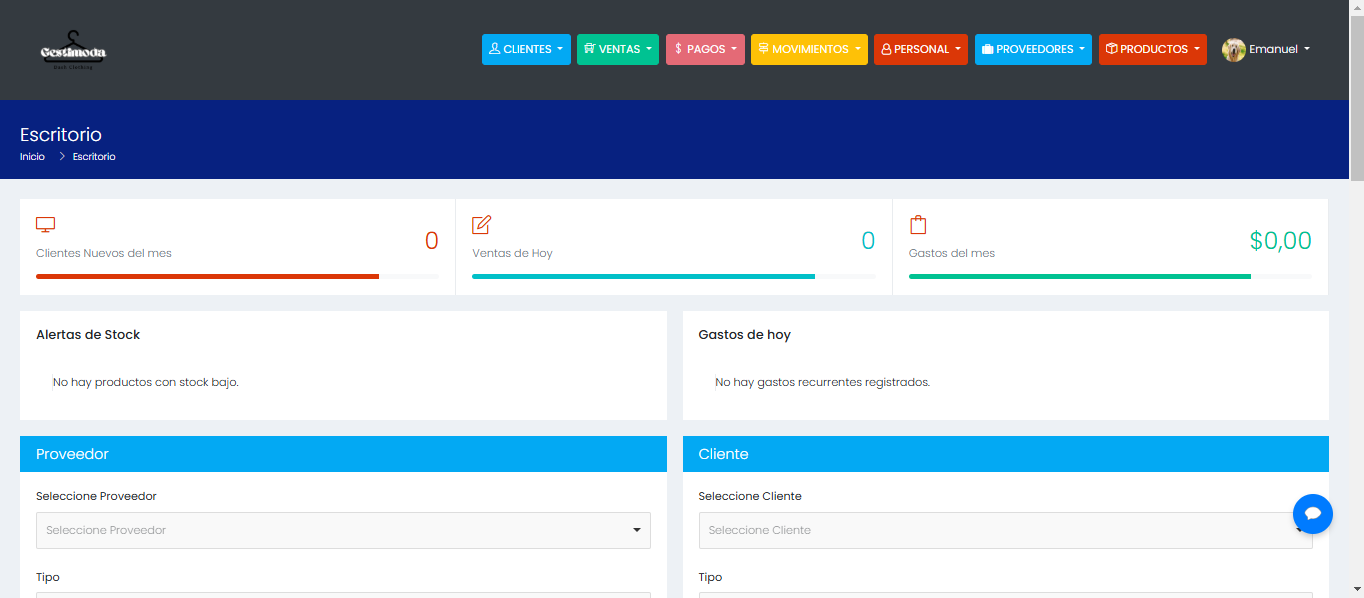Click the monitor icon above Clientes Nuevos del mes
This screenshot has height=598, width=1364.
point(45,224)
